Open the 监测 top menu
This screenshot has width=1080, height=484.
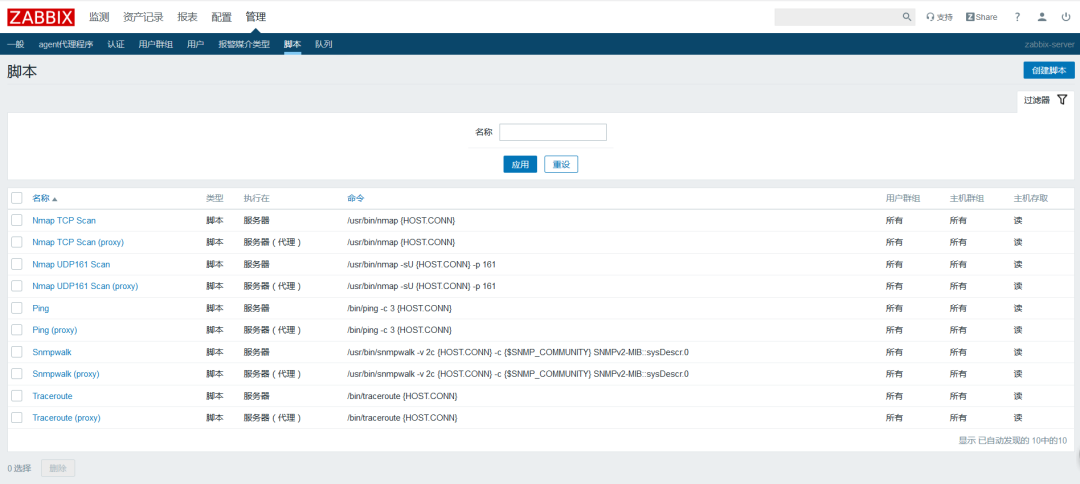99,17
